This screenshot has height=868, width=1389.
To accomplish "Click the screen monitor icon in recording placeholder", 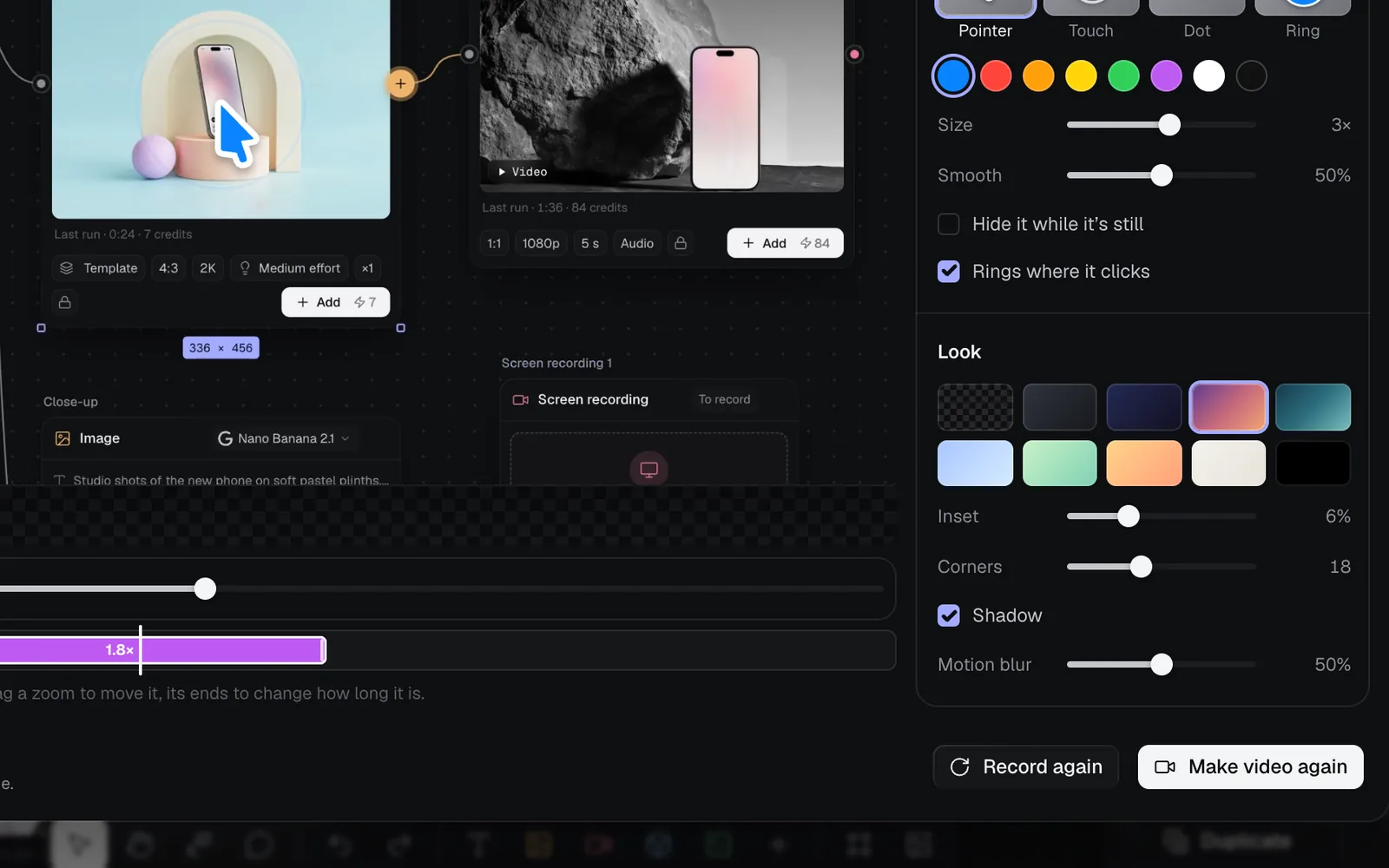I will [x=648, y=470].
